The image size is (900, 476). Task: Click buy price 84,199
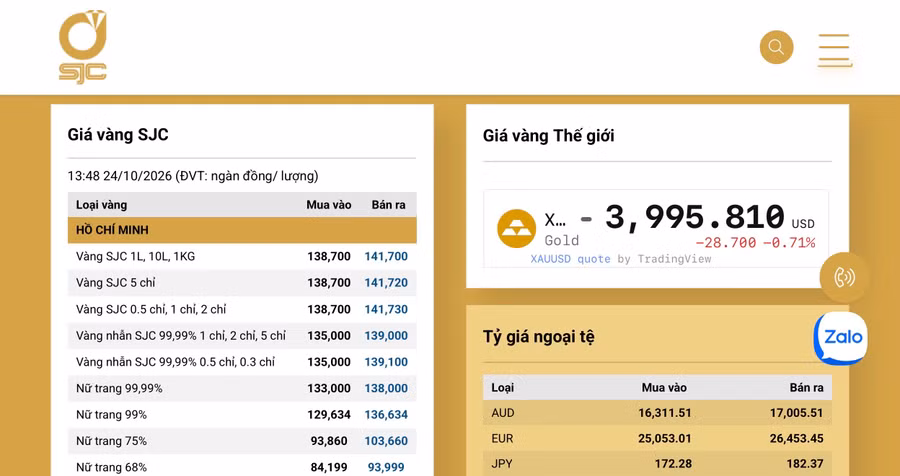click(329, 468)
